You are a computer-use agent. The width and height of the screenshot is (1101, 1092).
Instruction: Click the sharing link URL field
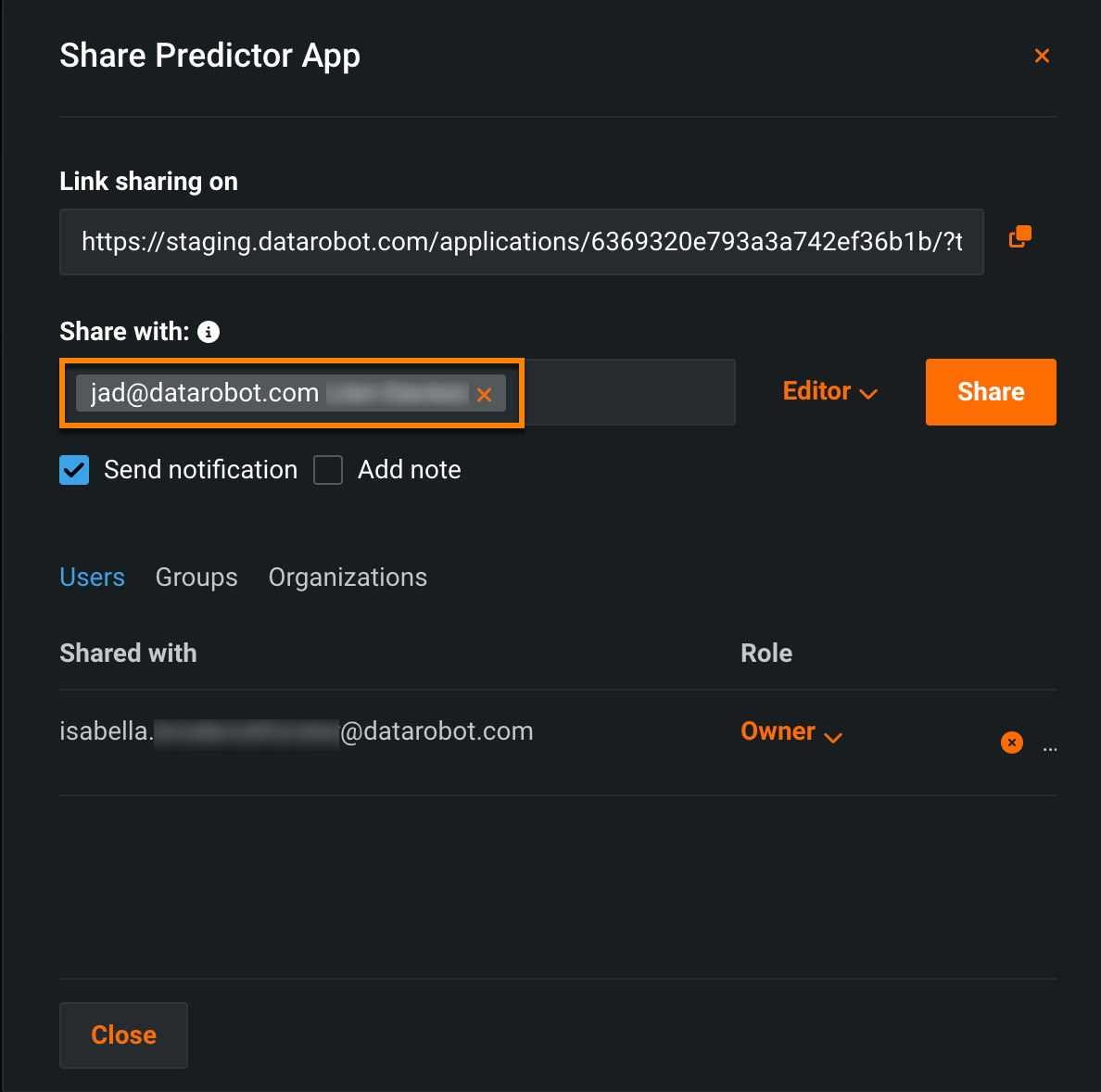[x=521, y=242]
